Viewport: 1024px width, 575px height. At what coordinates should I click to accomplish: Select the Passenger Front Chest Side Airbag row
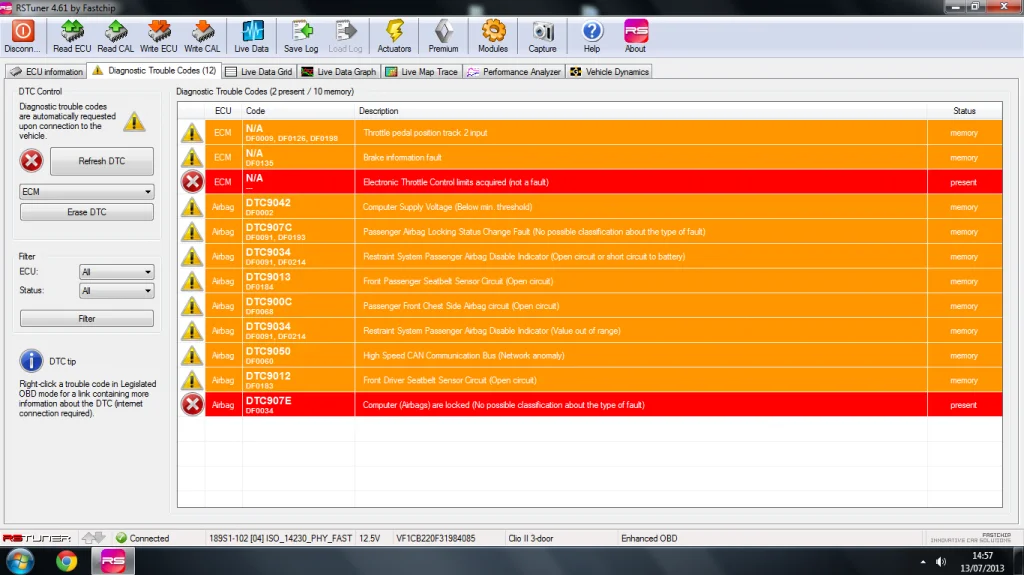tap(590, 306)
